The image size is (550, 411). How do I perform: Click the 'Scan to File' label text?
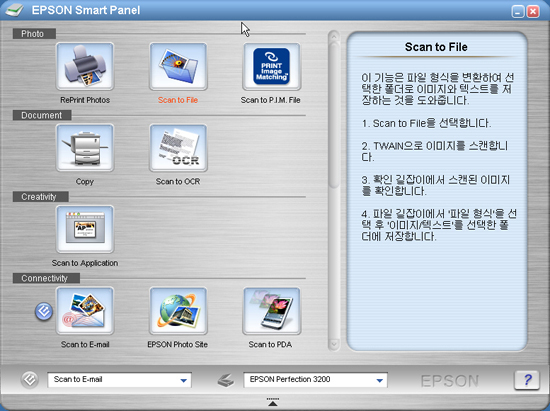point(178,100)
